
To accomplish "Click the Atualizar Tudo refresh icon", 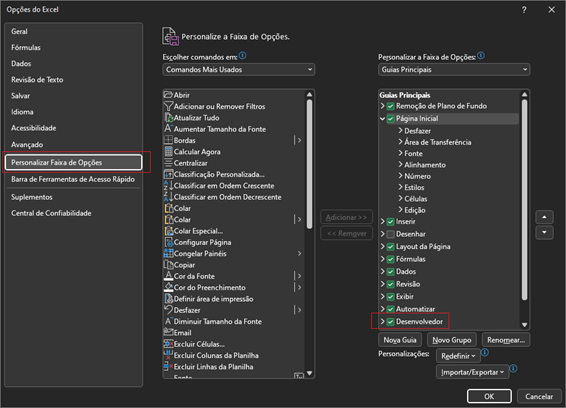I will click(169, 118).
